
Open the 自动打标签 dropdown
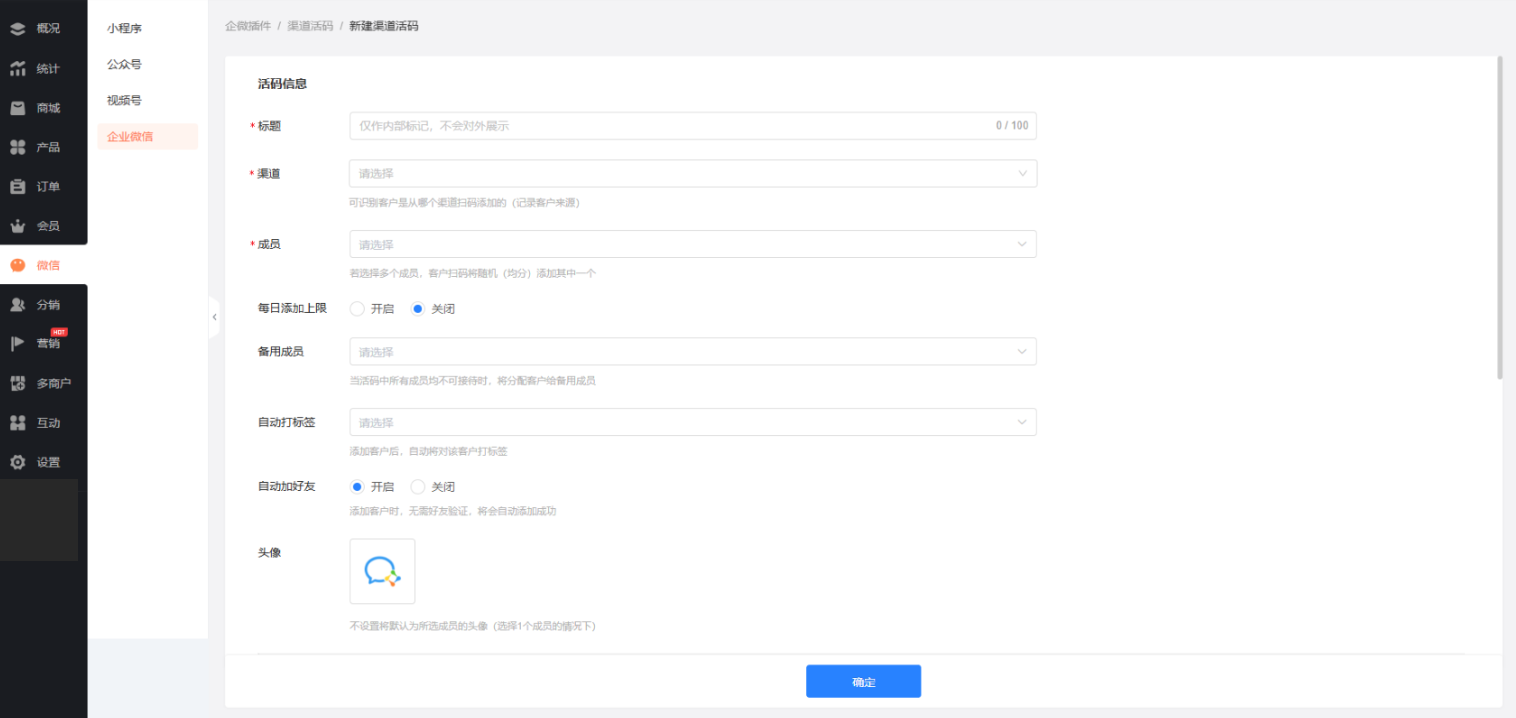[x=692, y=423]
